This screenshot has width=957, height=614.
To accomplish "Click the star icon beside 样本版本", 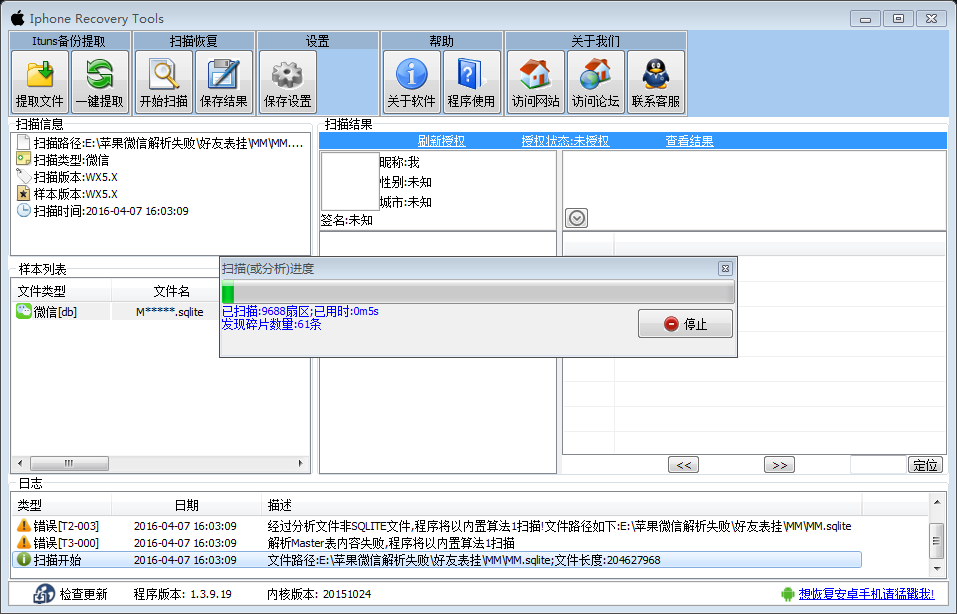I will point(23,194).
